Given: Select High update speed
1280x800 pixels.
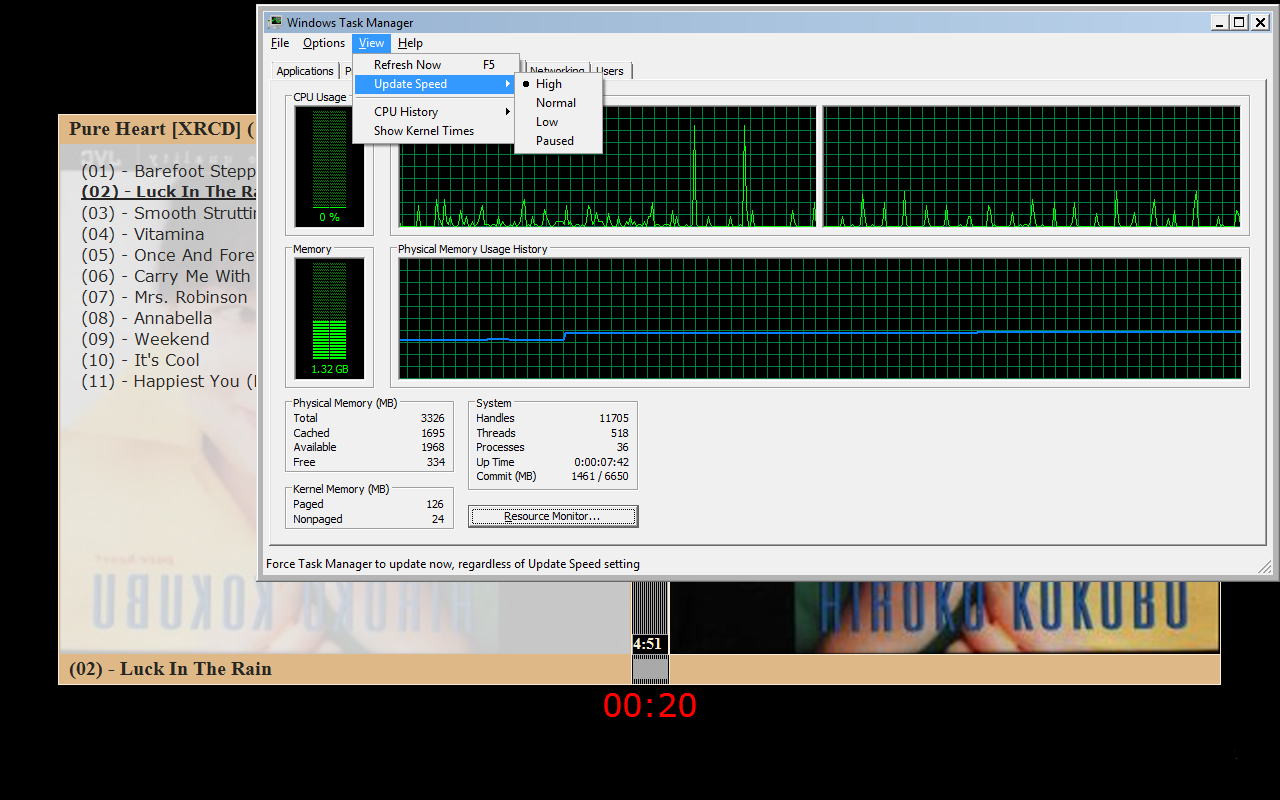Looking at the screenshot, I should tap(558, 84).
